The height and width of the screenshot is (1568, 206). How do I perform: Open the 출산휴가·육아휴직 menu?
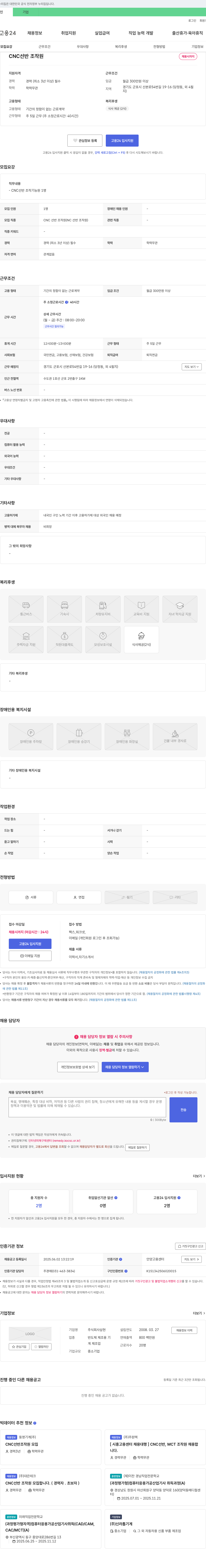tap(187, 33)
